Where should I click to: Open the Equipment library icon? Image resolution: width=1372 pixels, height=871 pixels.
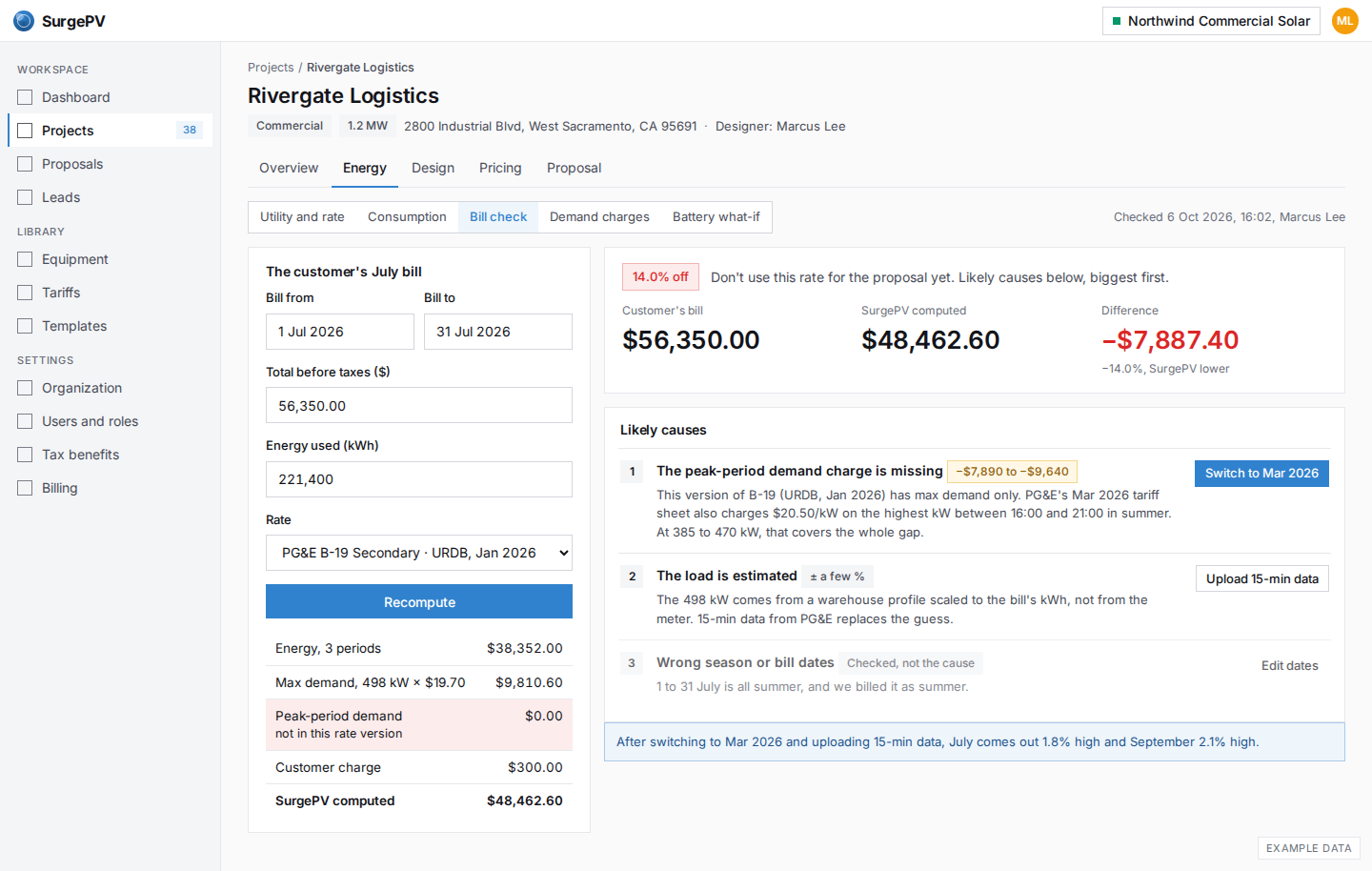(25, 259)
